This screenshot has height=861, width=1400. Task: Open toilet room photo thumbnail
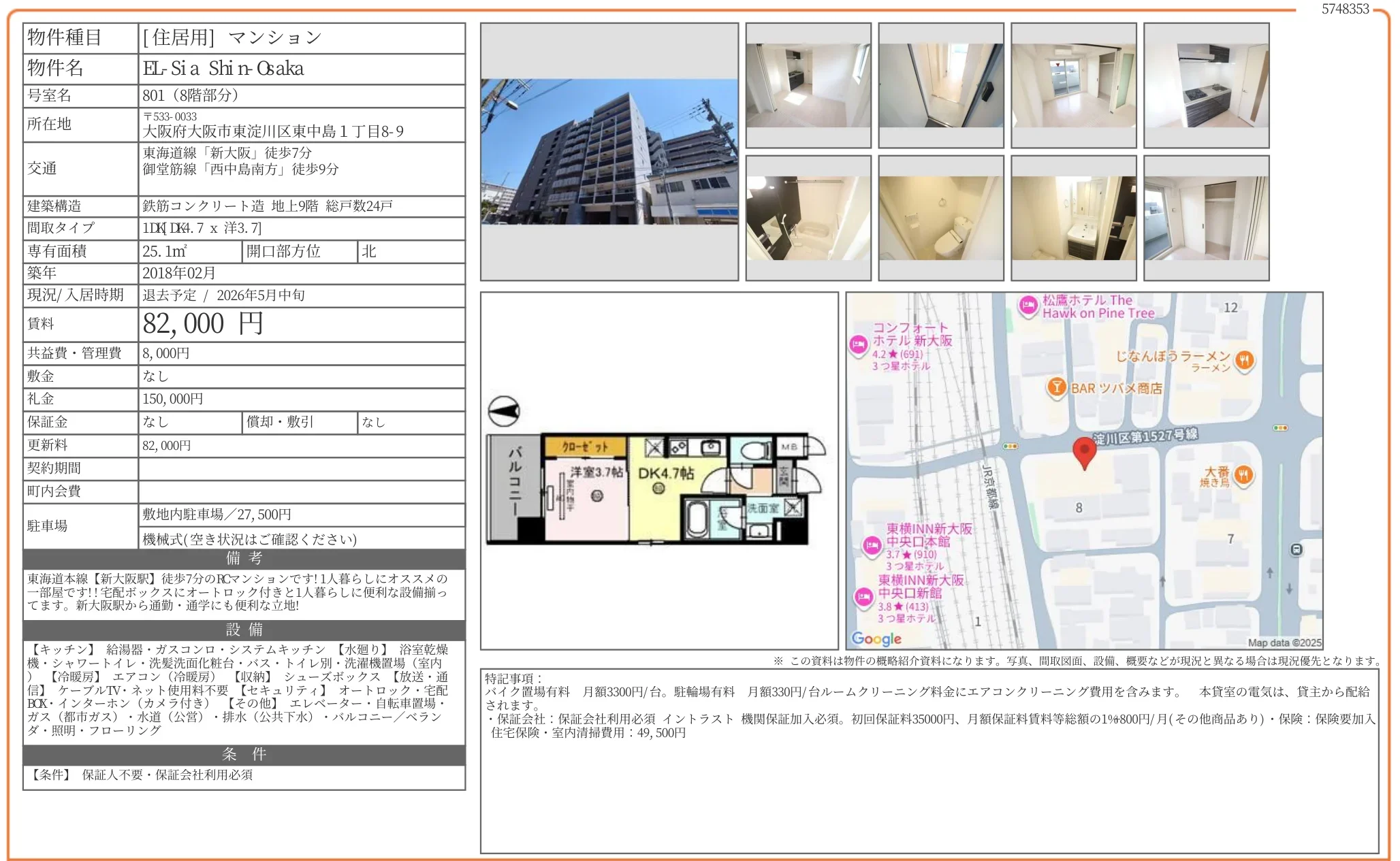(940, 218)
